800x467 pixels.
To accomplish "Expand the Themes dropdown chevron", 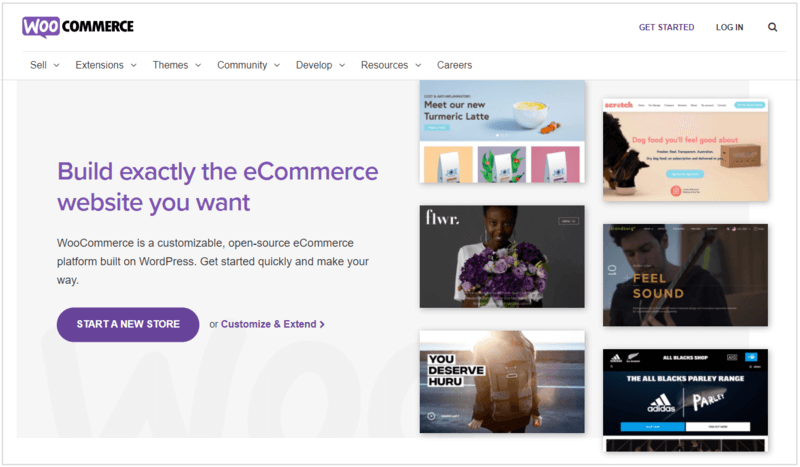I will 198,65.
